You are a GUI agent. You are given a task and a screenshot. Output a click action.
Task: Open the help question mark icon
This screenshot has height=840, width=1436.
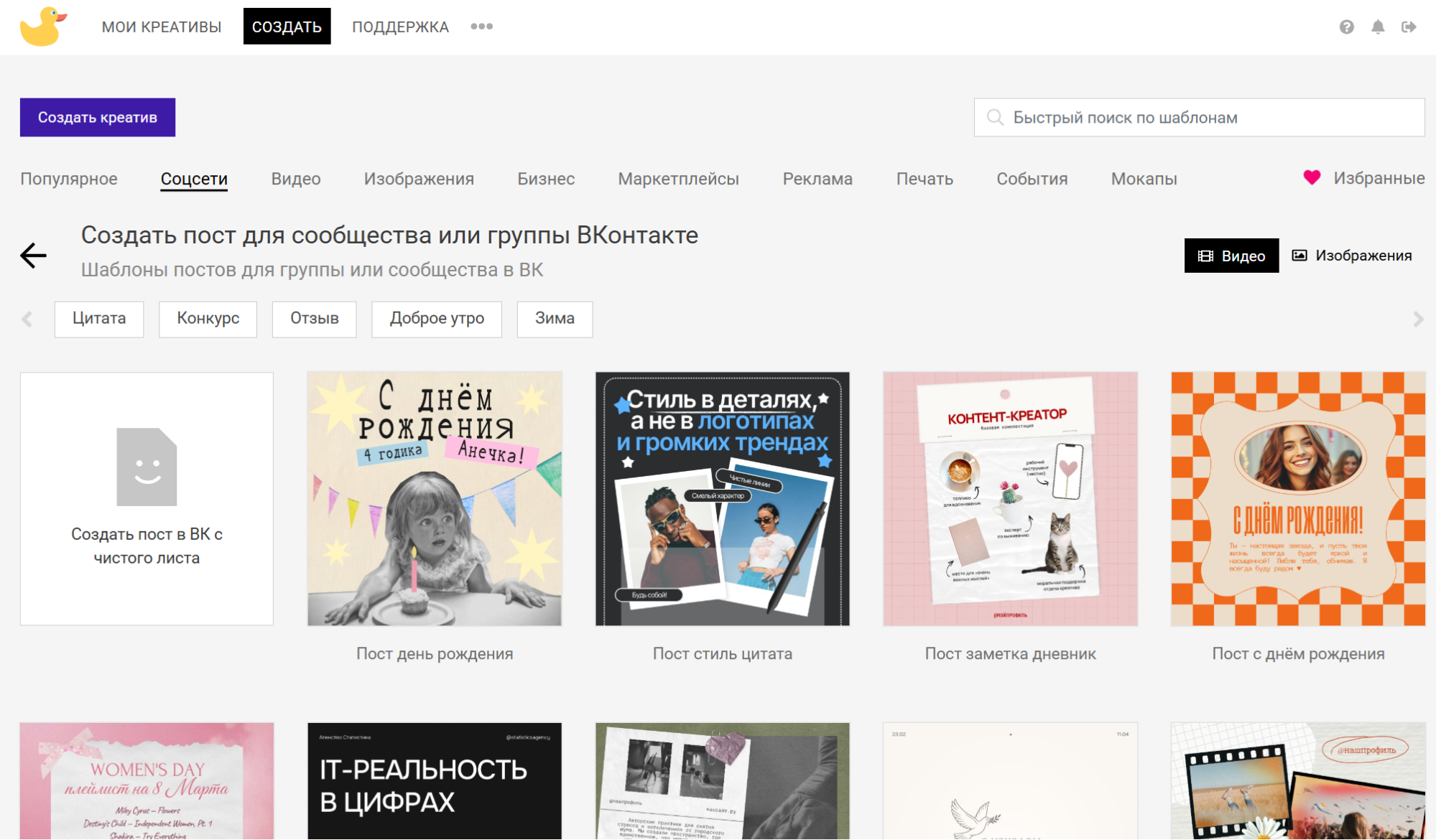tap(1346, 27)
